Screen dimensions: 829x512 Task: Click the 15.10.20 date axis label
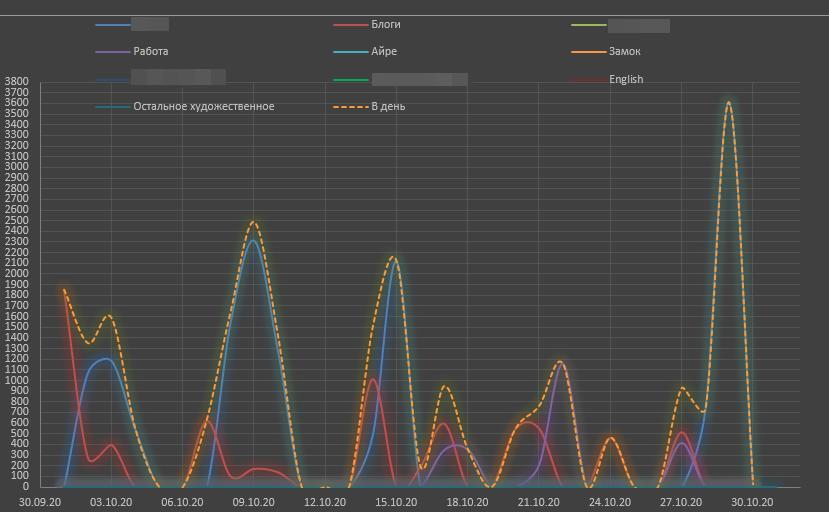(x=396, y=502)
